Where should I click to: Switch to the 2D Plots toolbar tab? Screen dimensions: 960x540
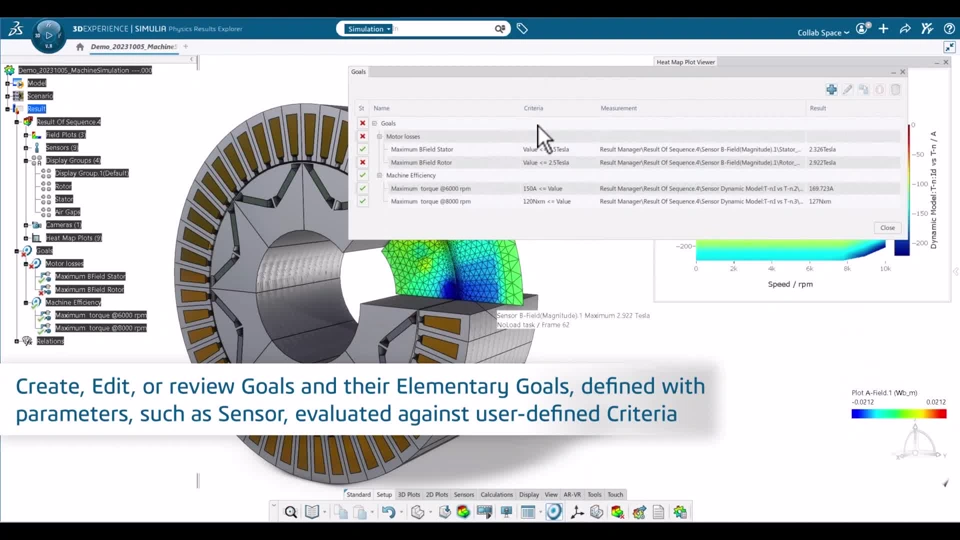[x=437, y=495]
